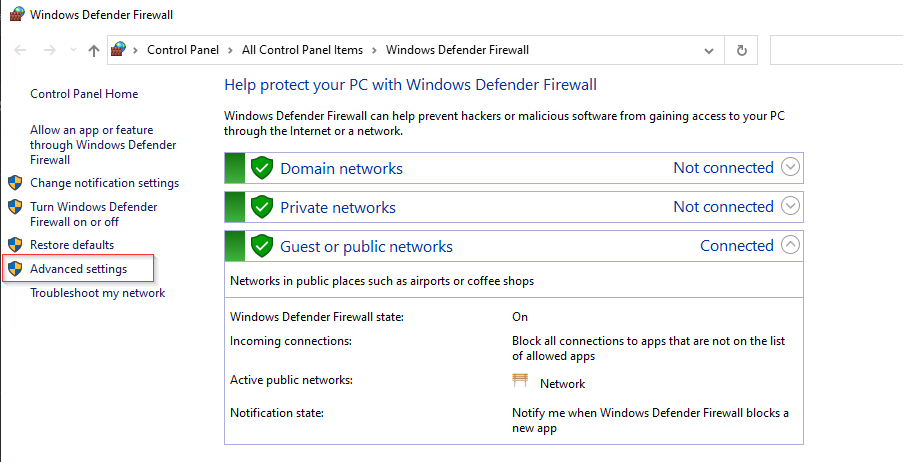
Task: Click the Active public networks label
Action: (x=291, y=380)
